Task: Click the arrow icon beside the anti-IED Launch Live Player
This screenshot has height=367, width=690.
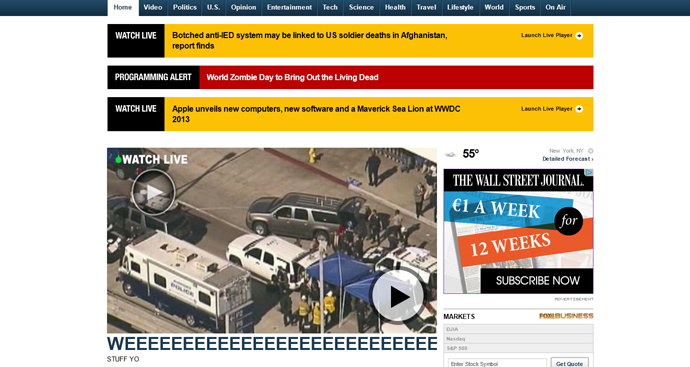Action: 579,36
